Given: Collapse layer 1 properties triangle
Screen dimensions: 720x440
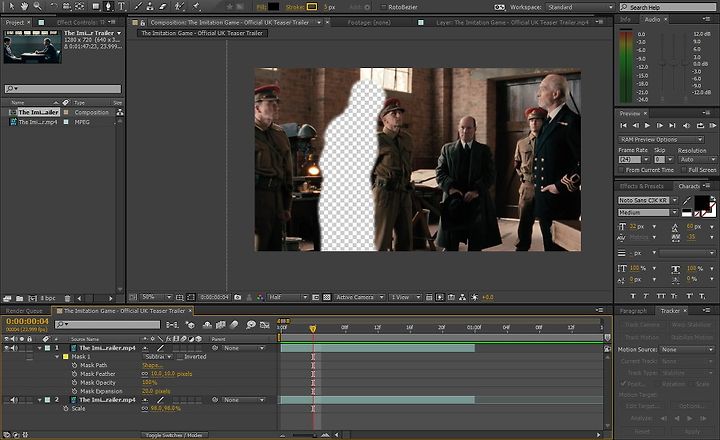Looking at the screenshot, I should [x=39, y=348].
